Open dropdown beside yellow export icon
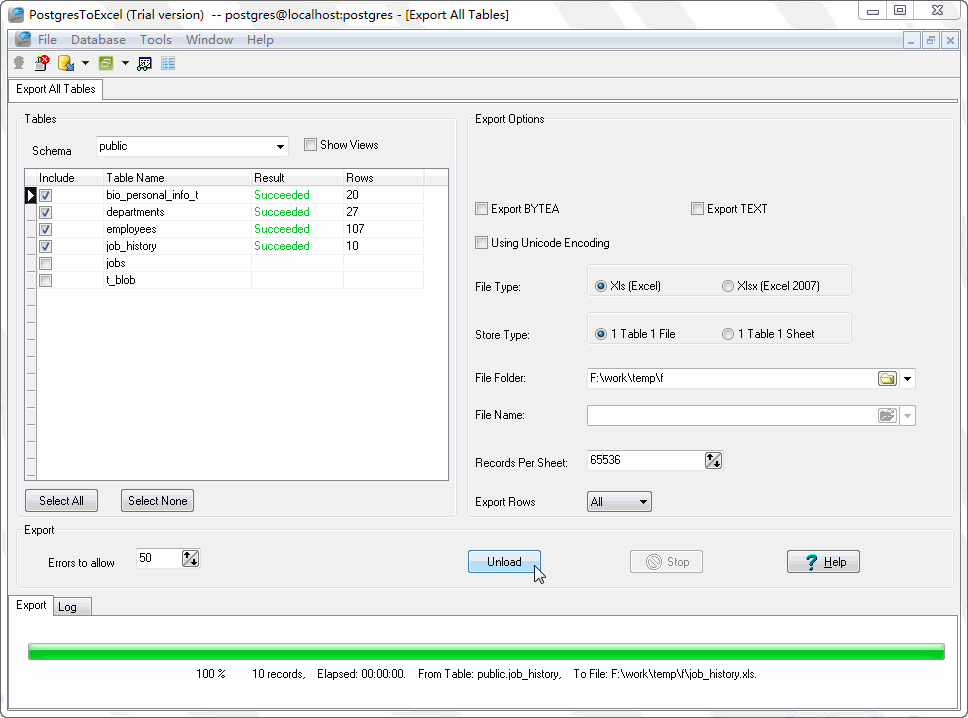This screenshot has width=968, height=718. [85, 63]
